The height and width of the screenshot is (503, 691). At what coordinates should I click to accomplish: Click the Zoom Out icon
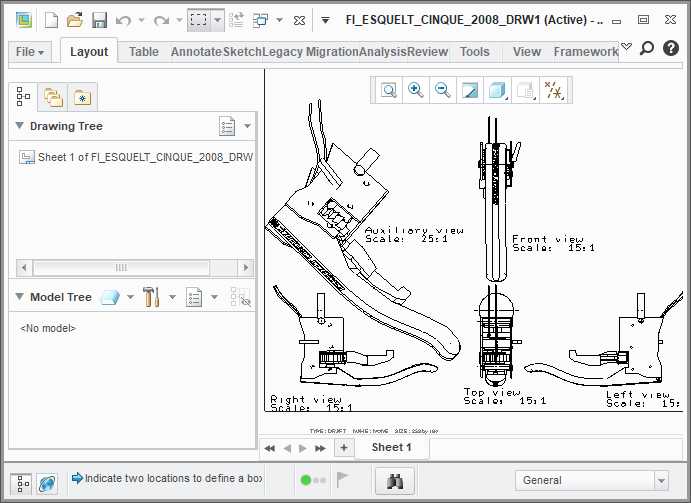point(442,90)
